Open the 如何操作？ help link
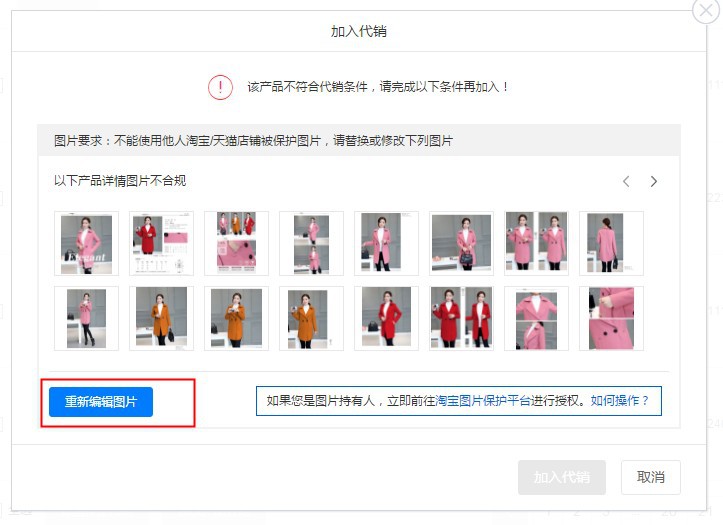 pos(620,401)
